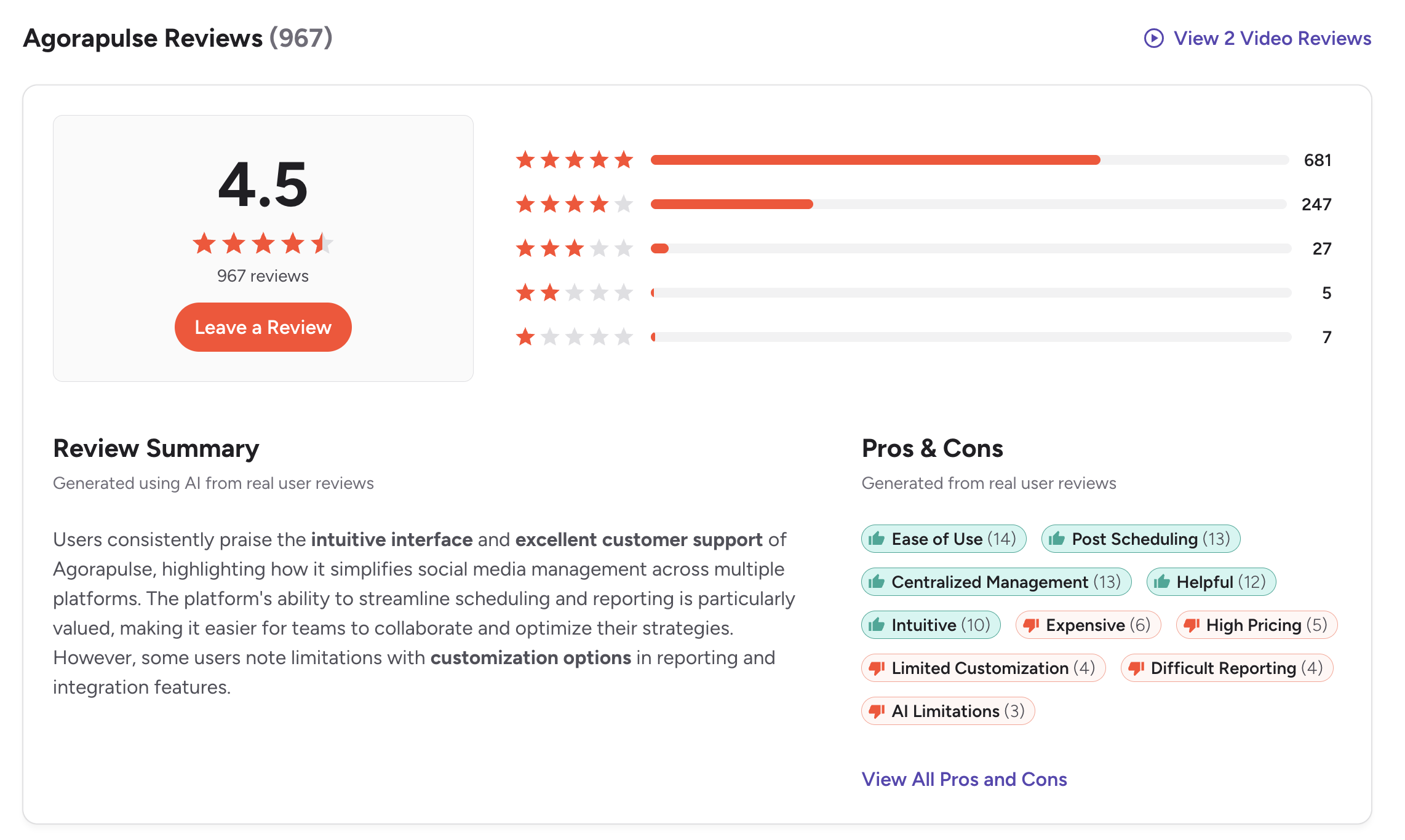Click the thumbs-down icon on AI Limitations
The height and width of the screenshot is (840, 1405).
(877, 711)
